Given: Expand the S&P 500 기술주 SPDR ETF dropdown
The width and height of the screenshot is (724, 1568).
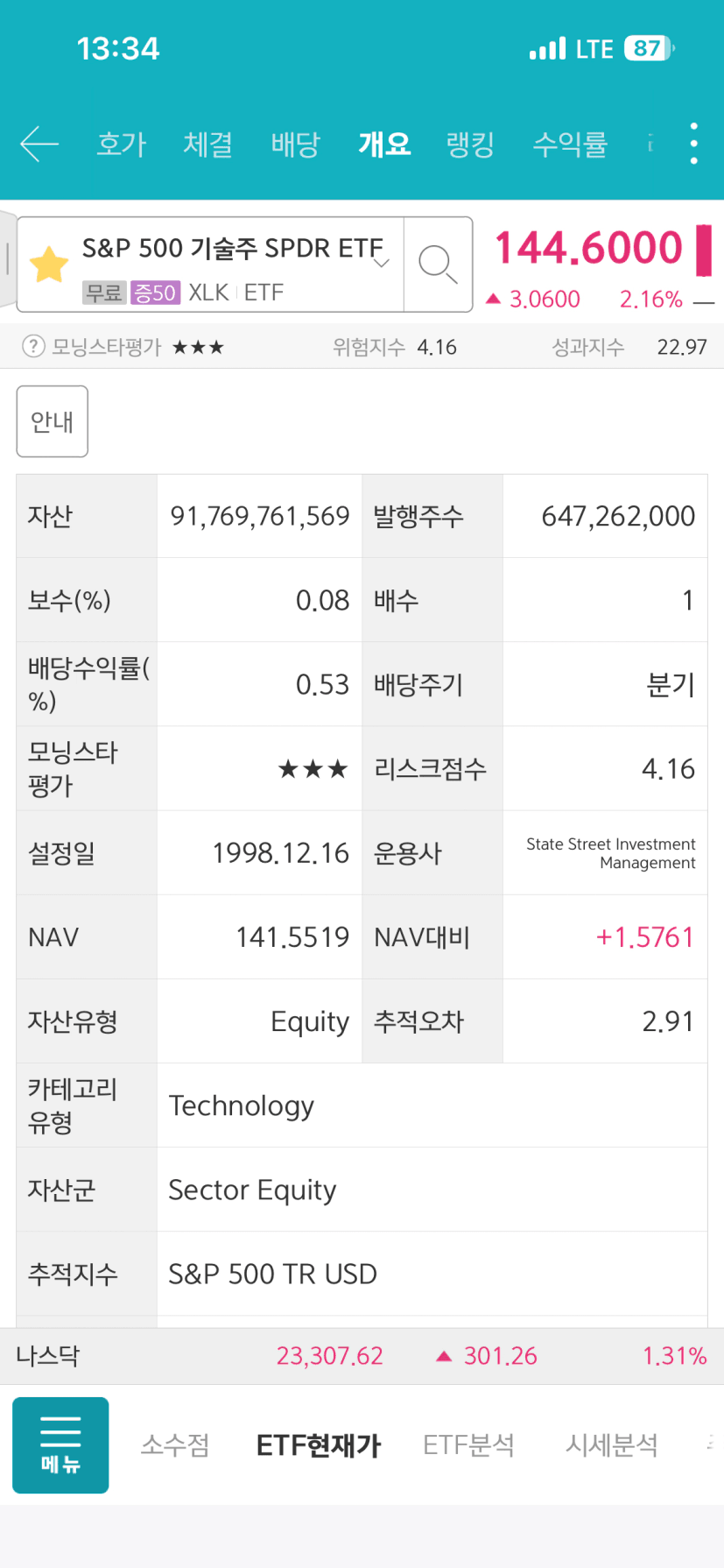Looking at the screenshot, I should click(x=381, y=262).
